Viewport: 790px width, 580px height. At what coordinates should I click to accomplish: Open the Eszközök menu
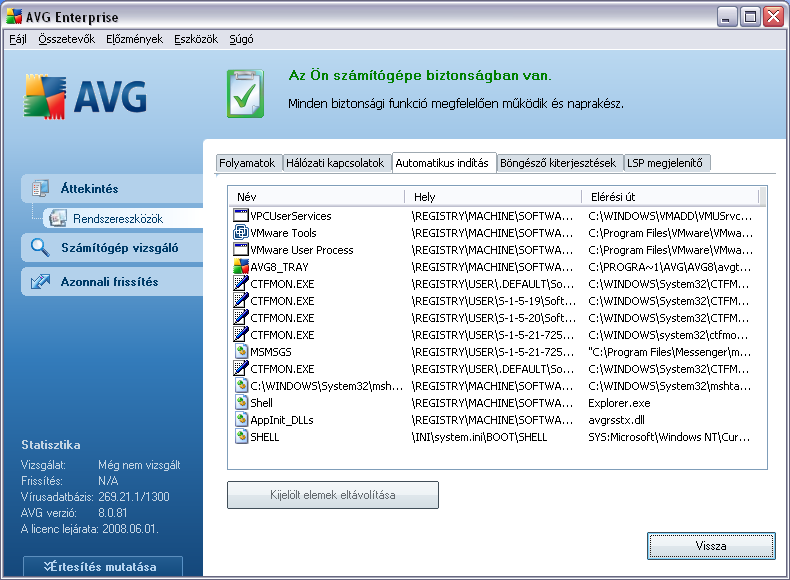(196, 39)
